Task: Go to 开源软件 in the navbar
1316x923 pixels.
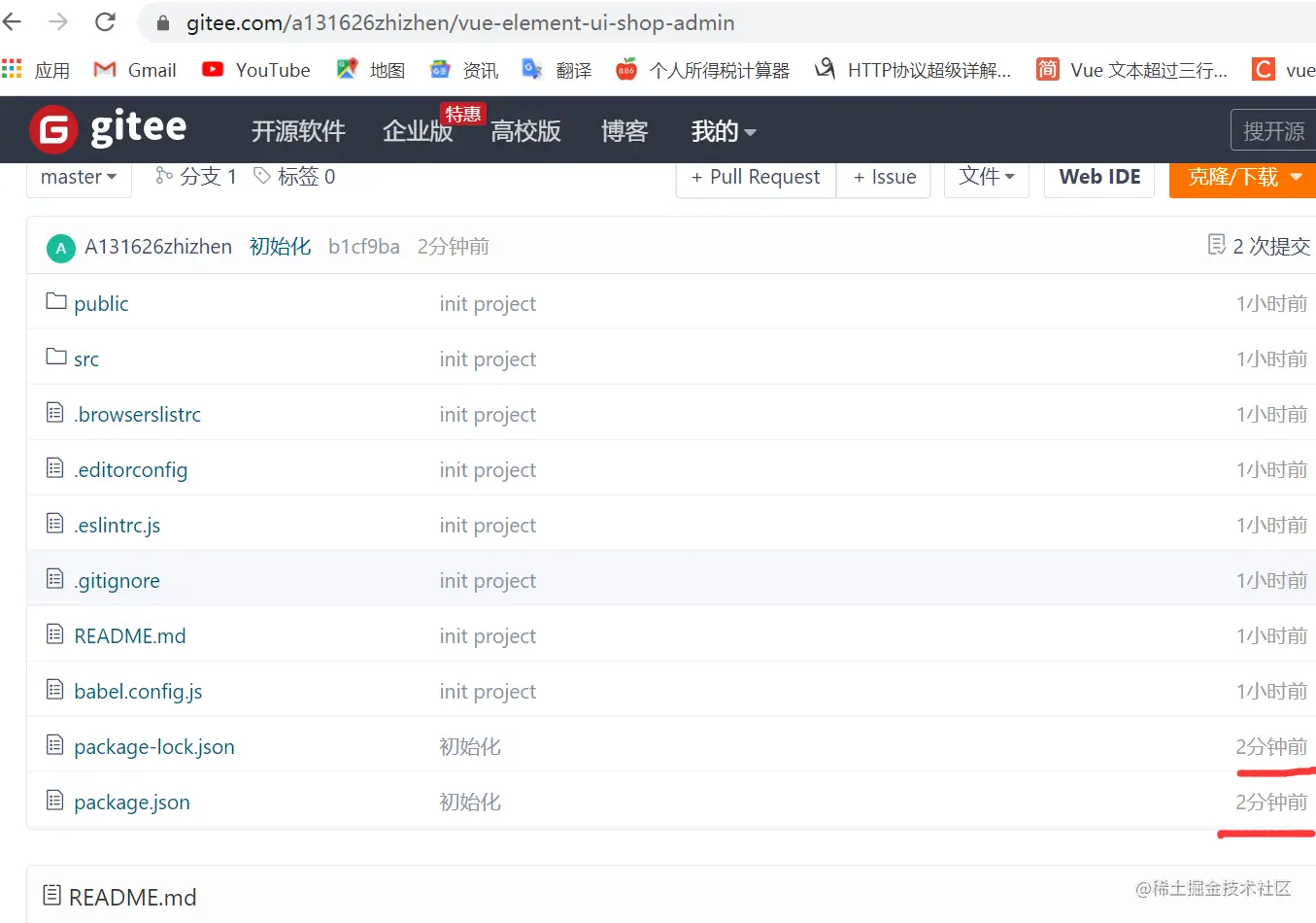Action: 298,131
